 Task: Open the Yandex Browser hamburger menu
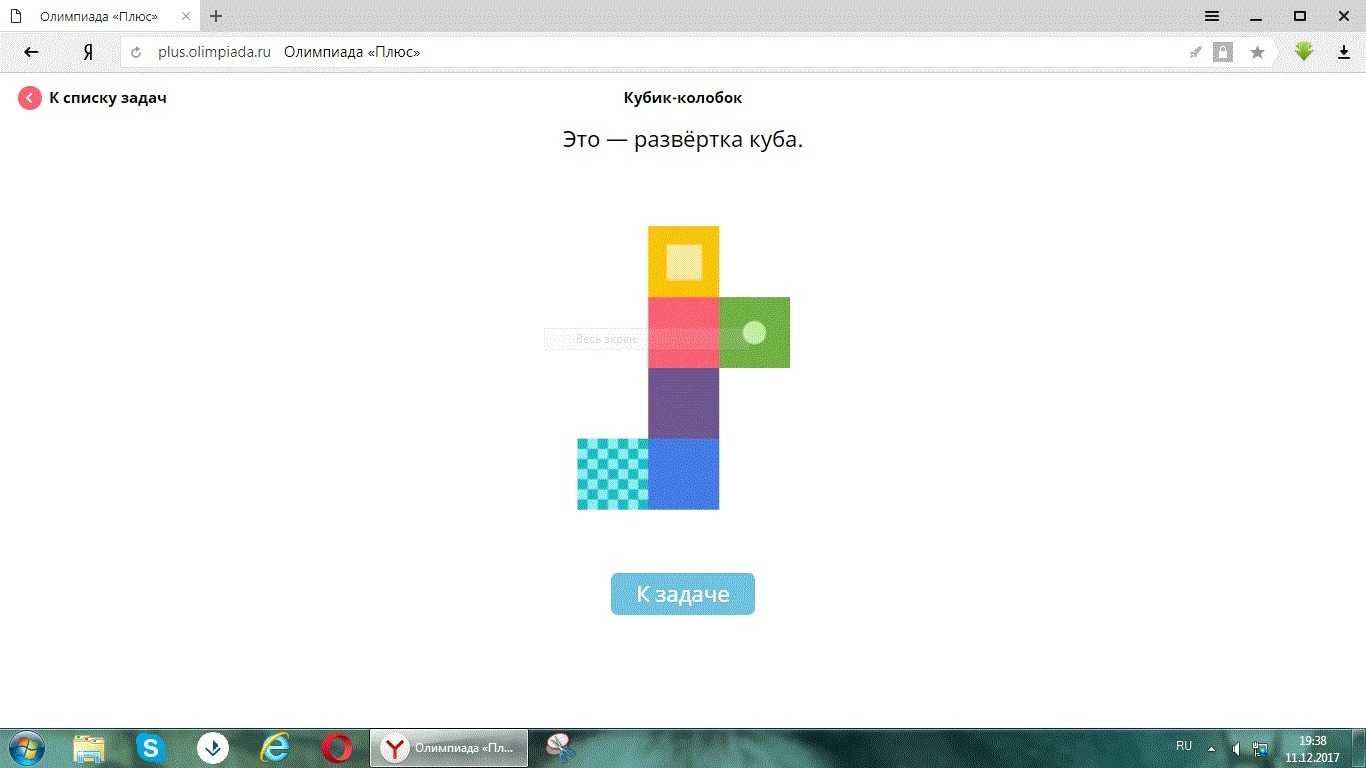(x=1211, y=16)
